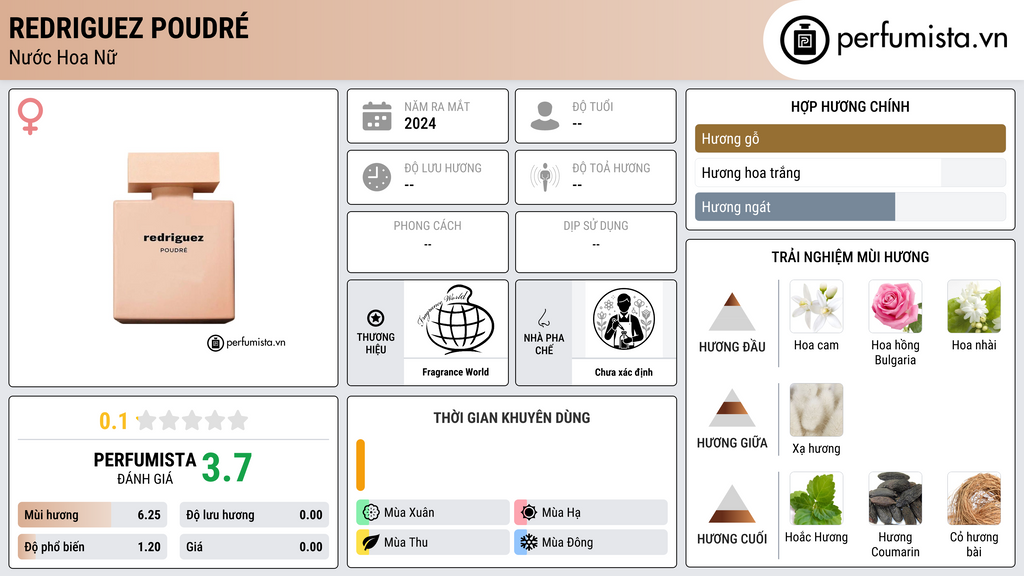Click the calendar icon next to Năm ra mắt
Screen dimensions: 1024x576
tap(377, 116)
